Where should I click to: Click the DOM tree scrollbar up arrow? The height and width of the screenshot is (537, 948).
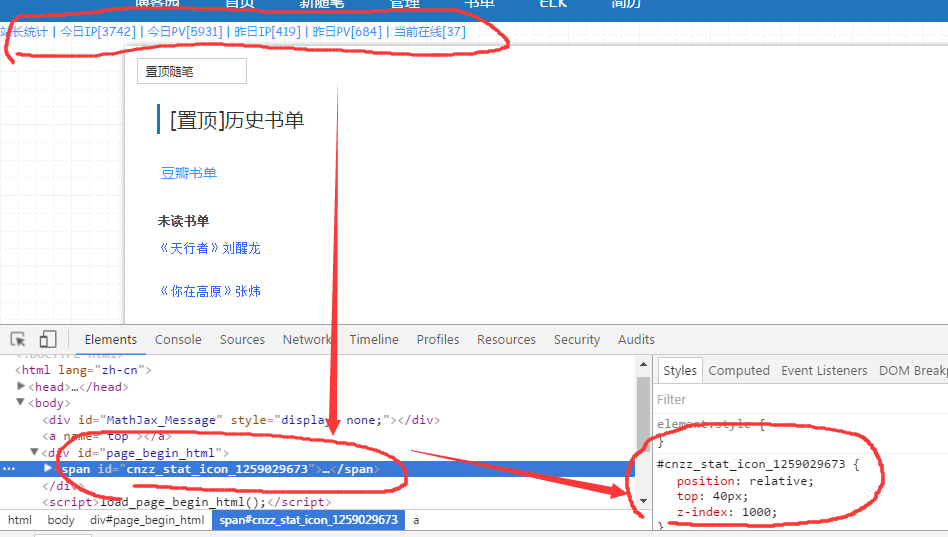(643, 364)
